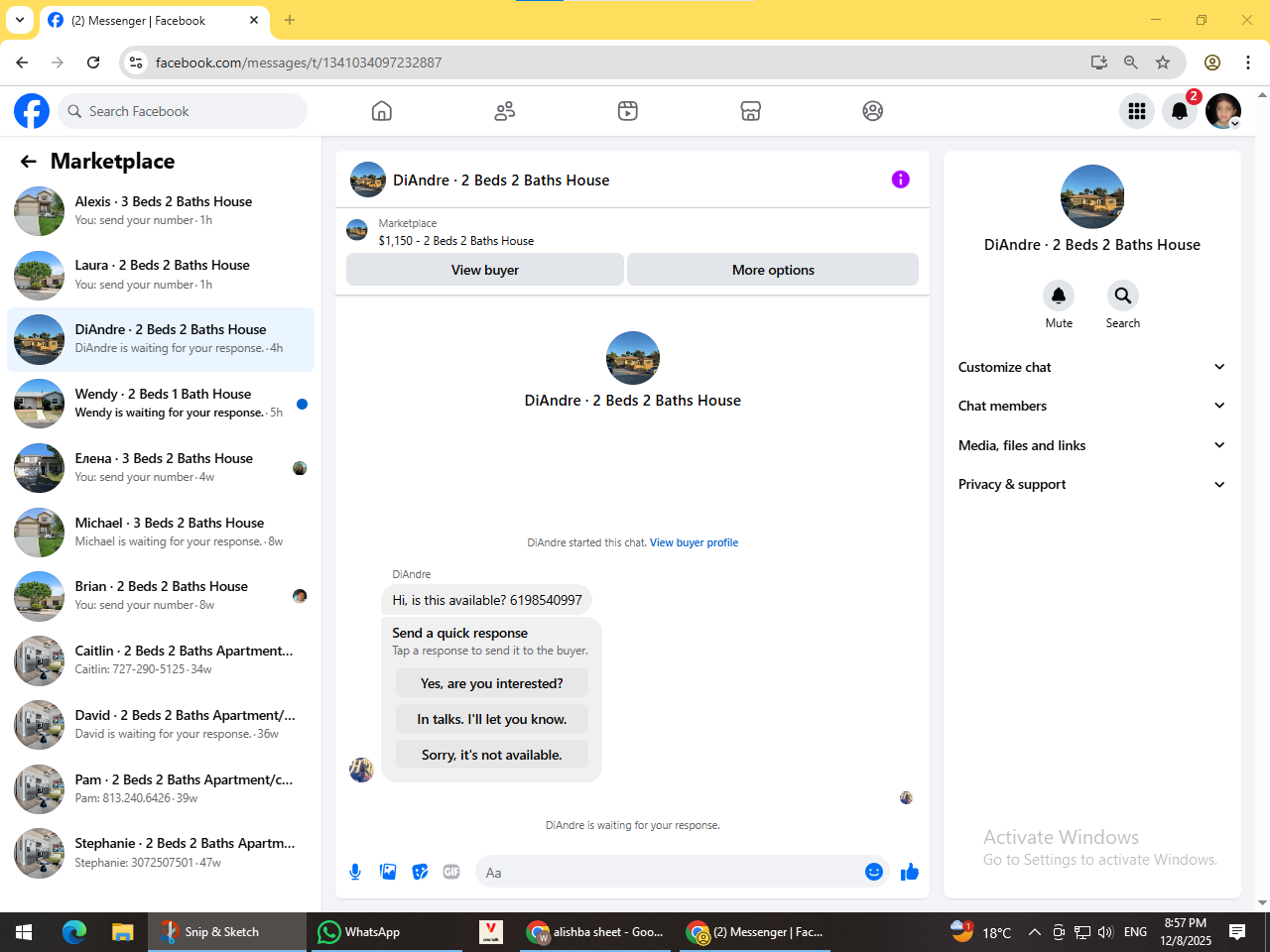The width and height of the screenshot is (1270, 952).
Task: Go to the Home feed icon
Action: pyautogui.click(x=382, y=111)
